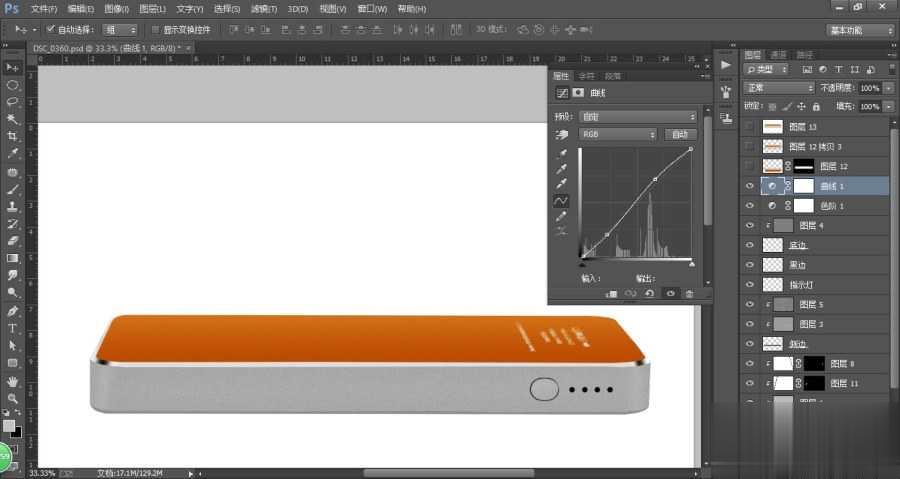Click the lock position icon in Layers
900x479 pixels.
point(801,106)
